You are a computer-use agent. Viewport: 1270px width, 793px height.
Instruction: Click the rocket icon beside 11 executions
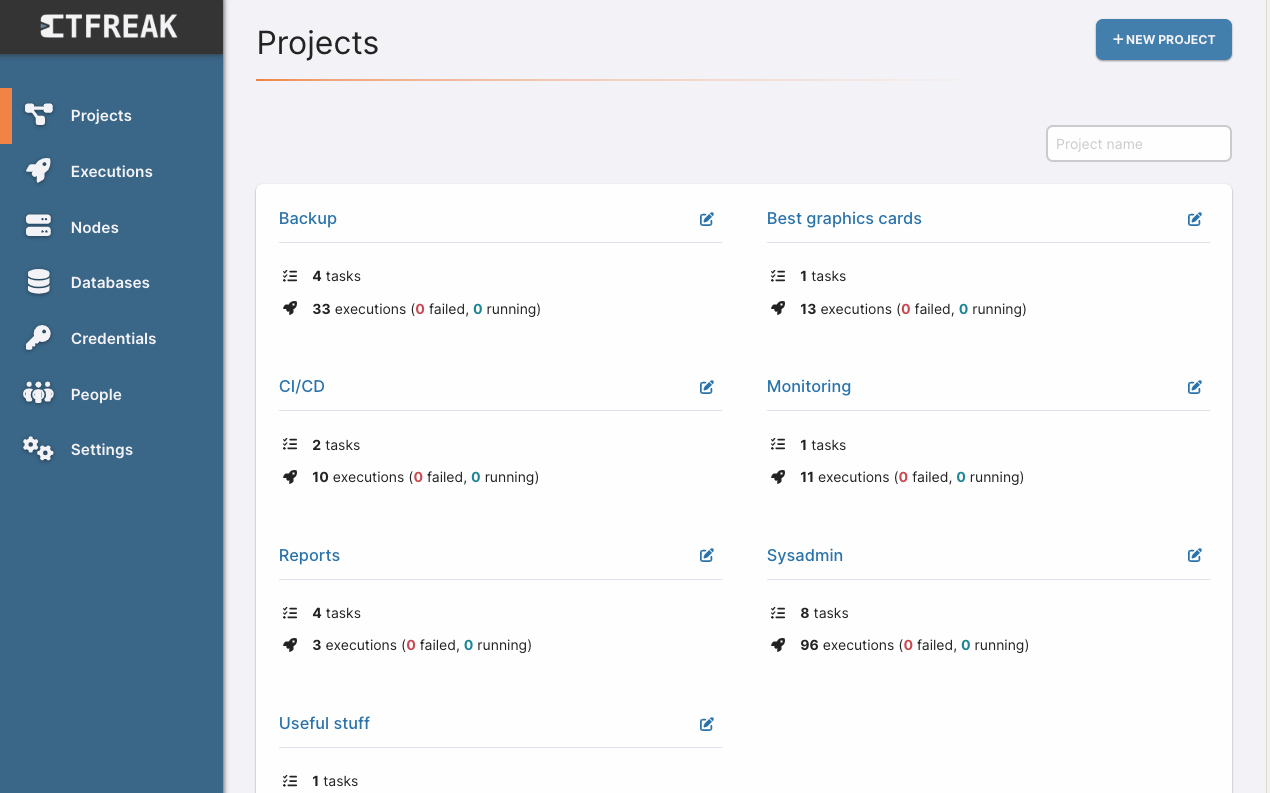[x=778, y=477]
